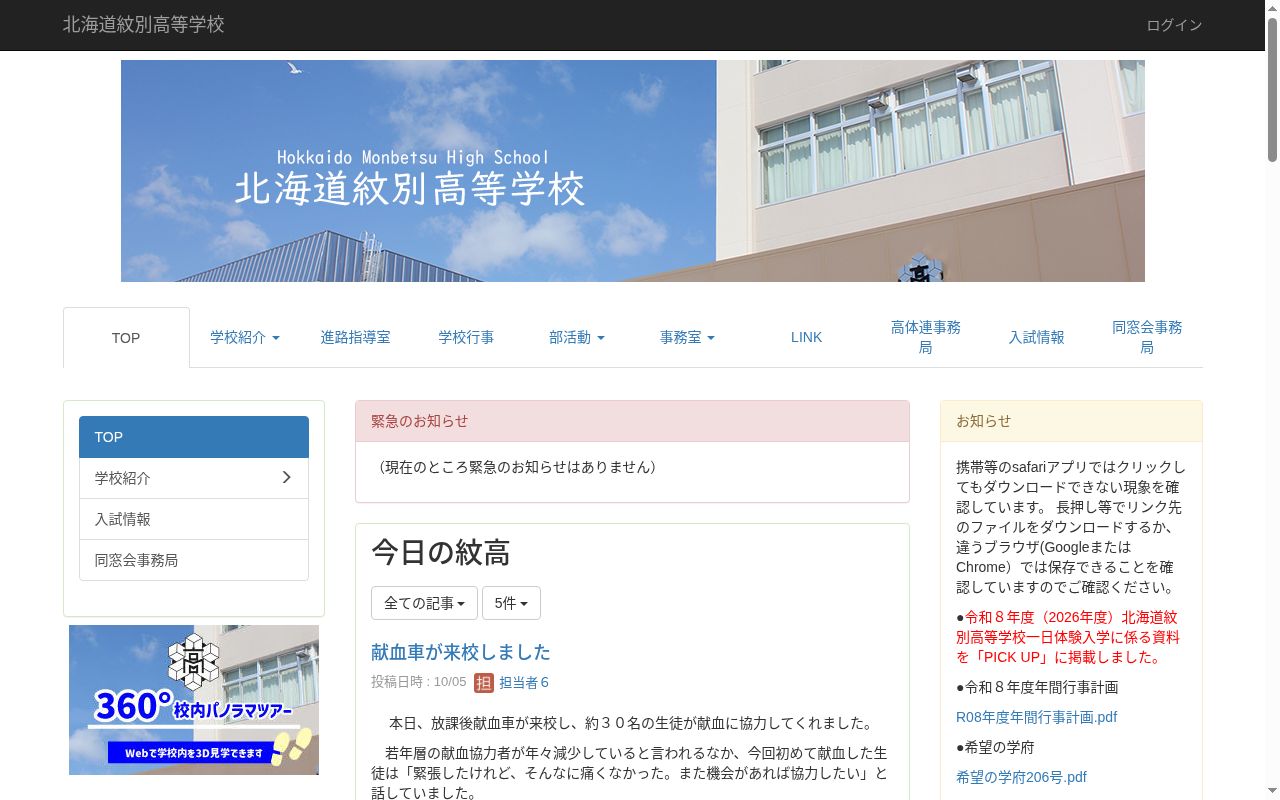Screen dimensions: 1280x800
Task: Open 入試情報 tab in navigation bar
Action: pyautogui.click(x=1036, y=338)
